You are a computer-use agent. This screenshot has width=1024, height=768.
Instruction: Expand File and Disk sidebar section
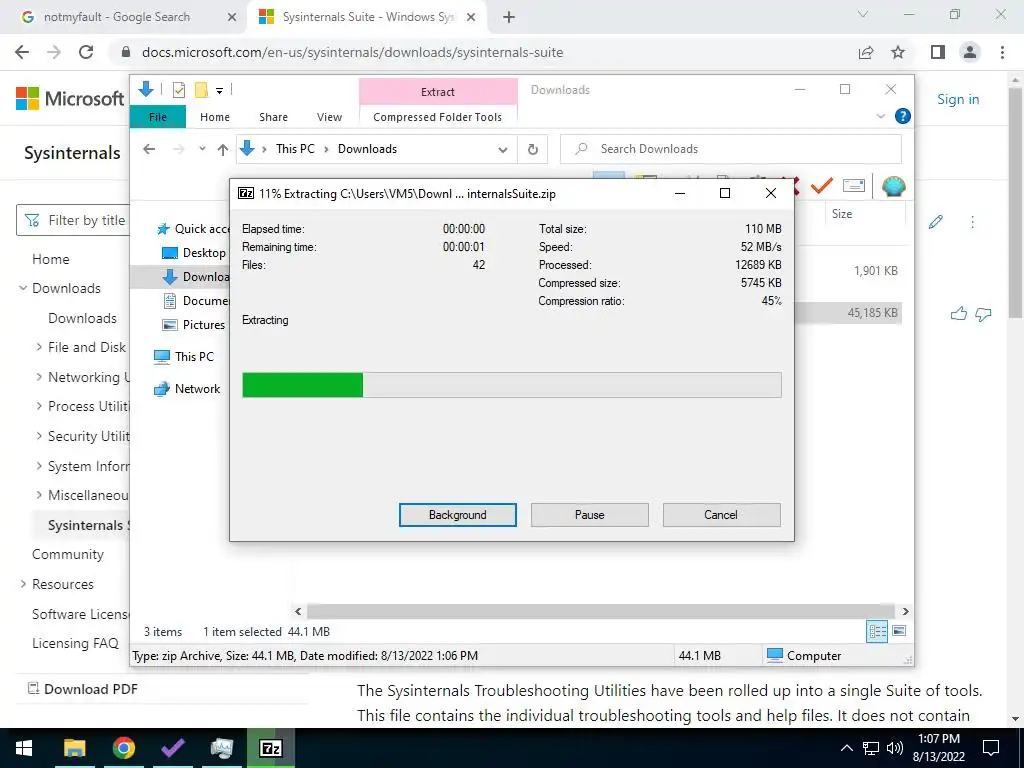point(39,347)
